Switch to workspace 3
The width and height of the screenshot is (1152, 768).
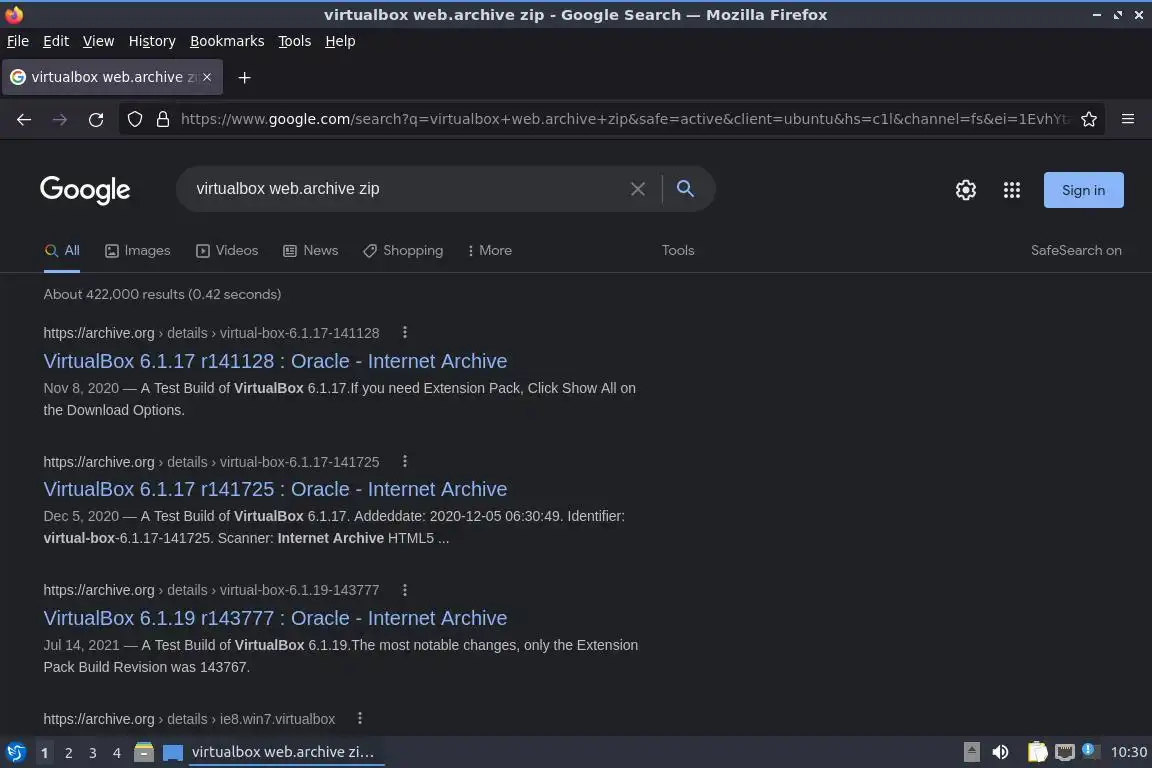pyautogui.click(x=93, y=753)
